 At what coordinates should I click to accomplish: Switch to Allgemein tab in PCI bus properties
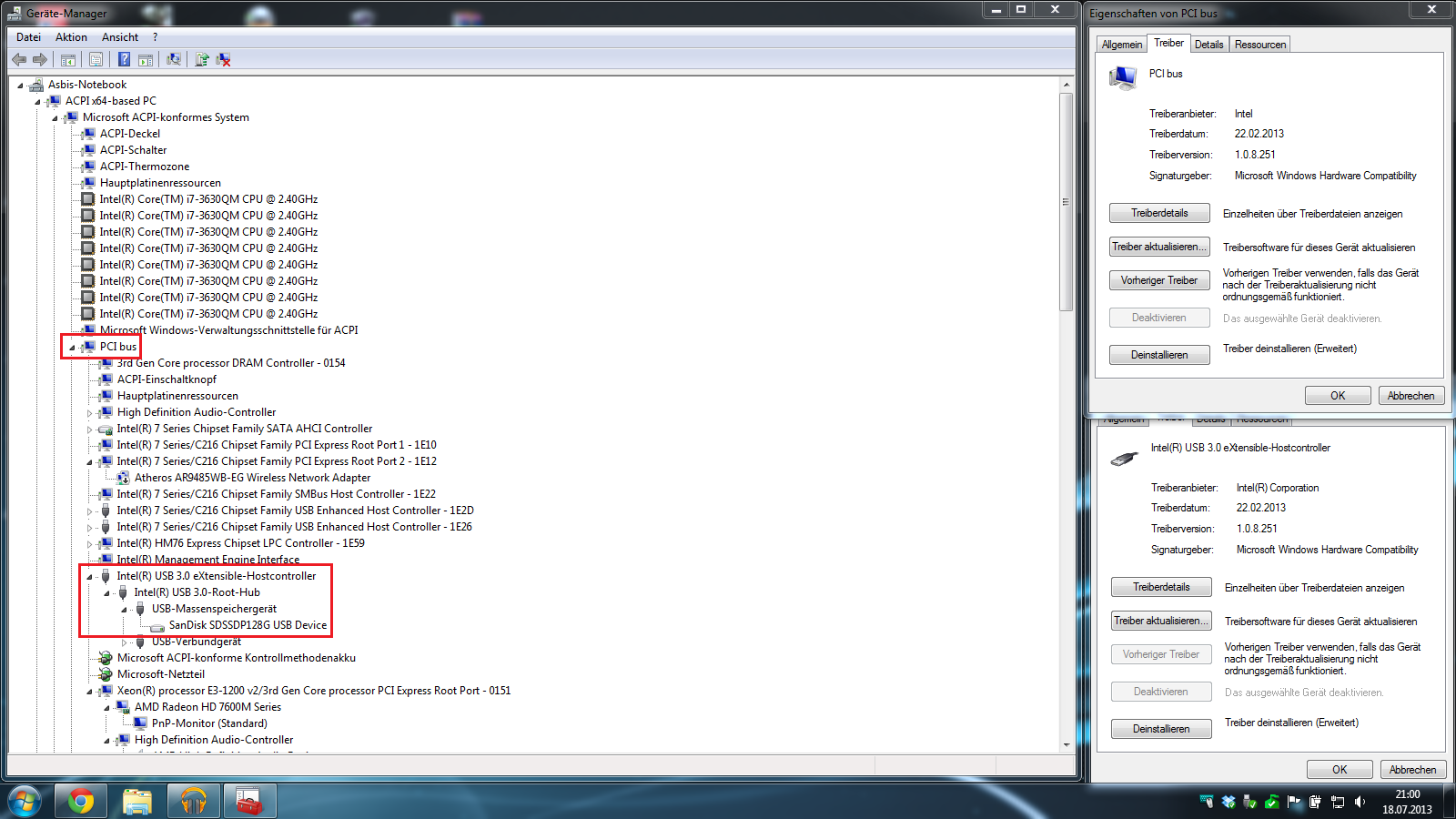[1121, 45]
